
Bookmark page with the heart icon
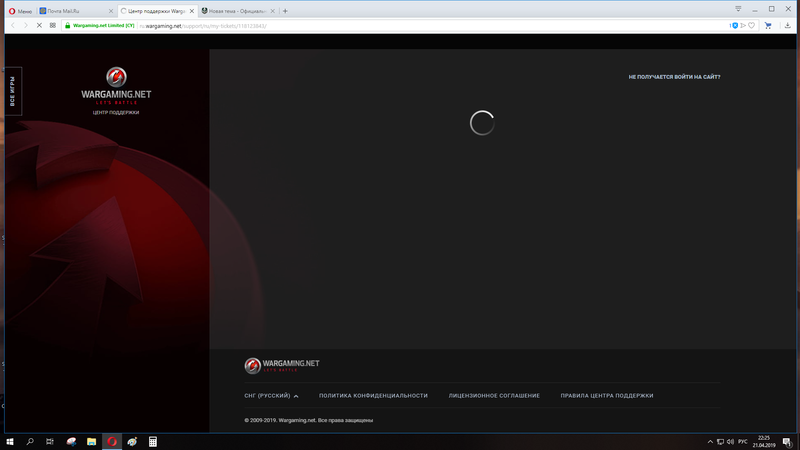(752, 26)
